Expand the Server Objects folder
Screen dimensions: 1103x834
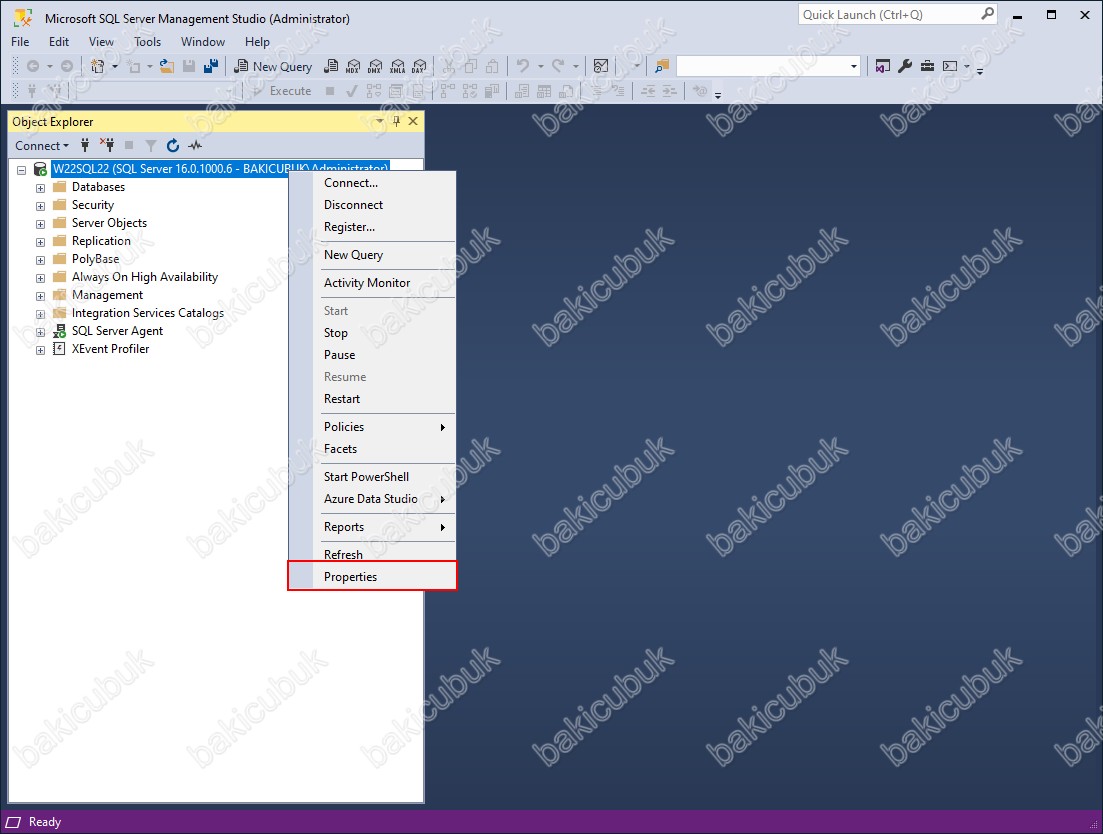[40, 224]
